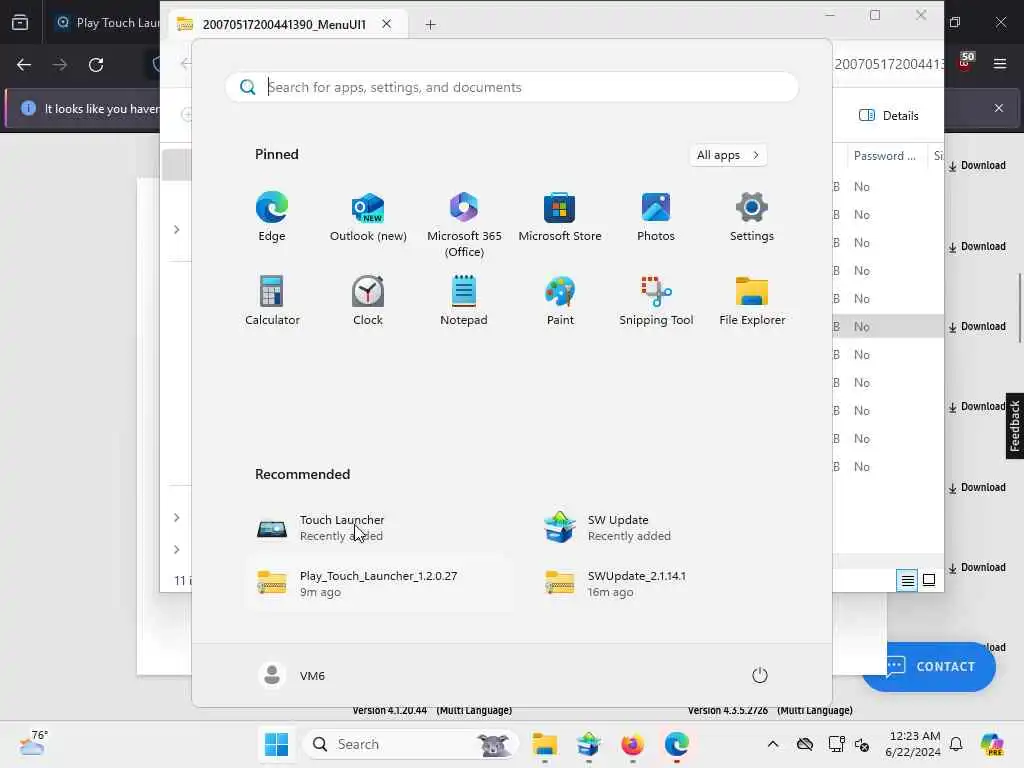Click the topmost Download link on webpage
The height and width of the screenshot is (768, 1024).
[977, 166]
